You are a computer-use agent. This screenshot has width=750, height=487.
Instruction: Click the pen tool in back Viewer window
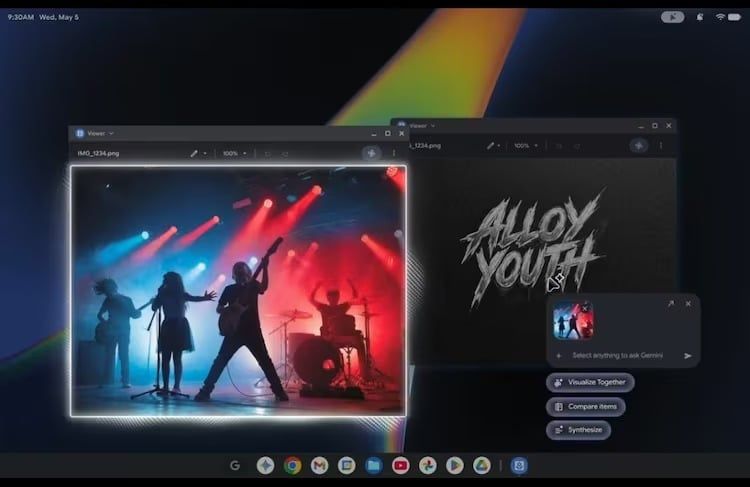(x=490, y=145)
